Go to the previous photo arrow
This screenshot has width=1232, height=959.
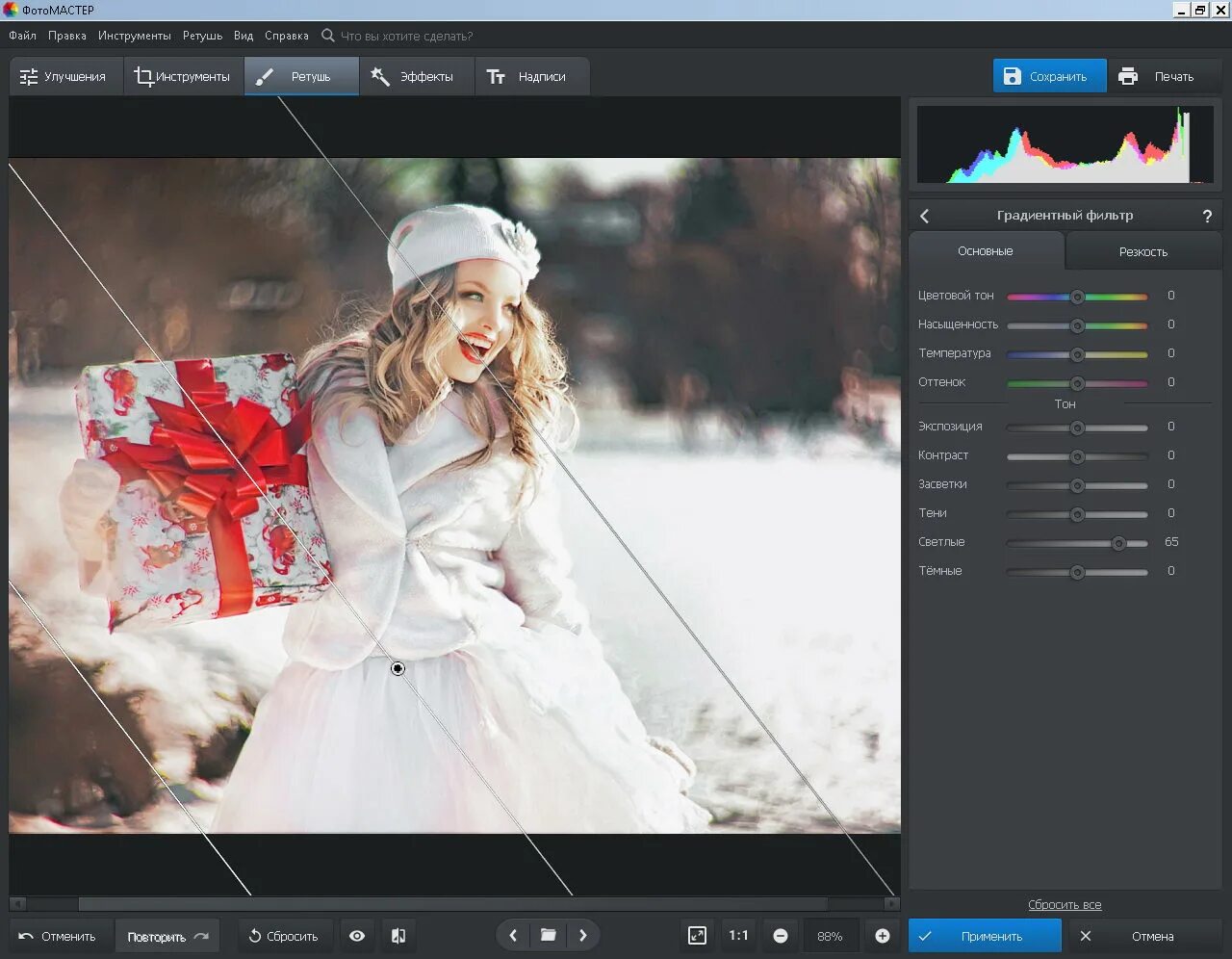[513, 935]
